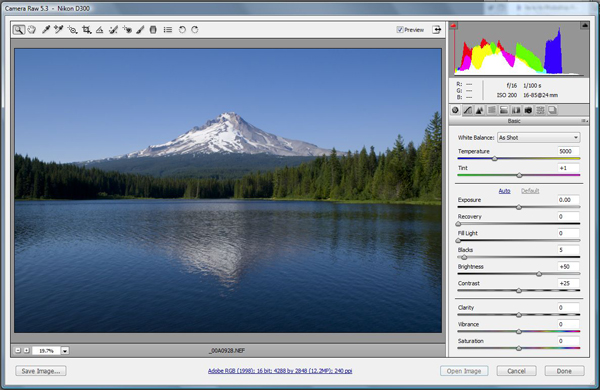The width and height of the screenshot is (600, 390).
Task: Switch to the Detail panel tab
Action: (x=479, y=110)
